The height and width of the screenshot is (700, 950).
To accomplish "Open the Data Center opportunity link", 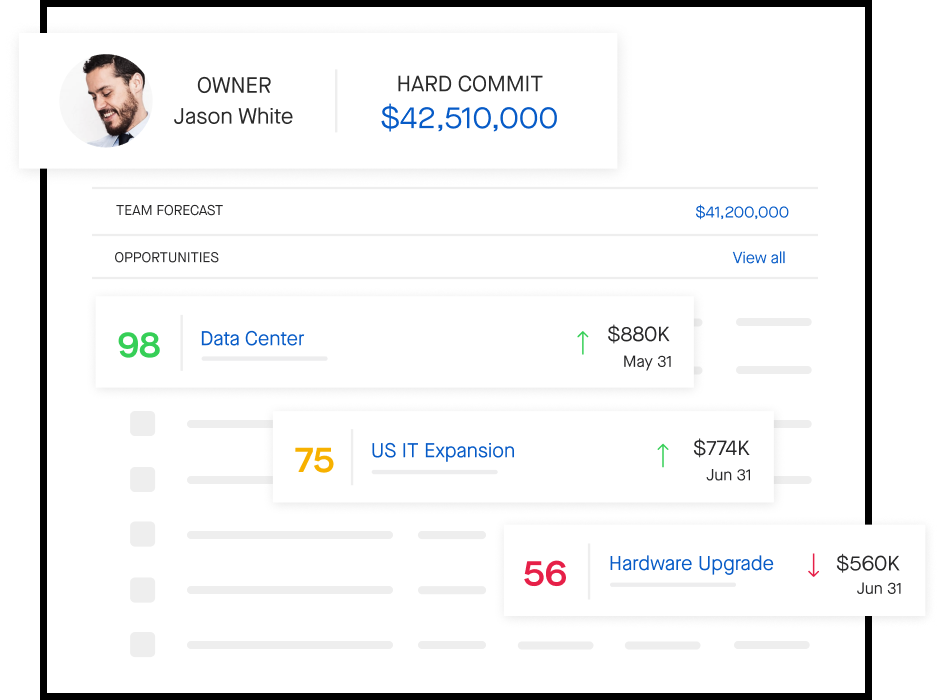I will tap(252, 338).
